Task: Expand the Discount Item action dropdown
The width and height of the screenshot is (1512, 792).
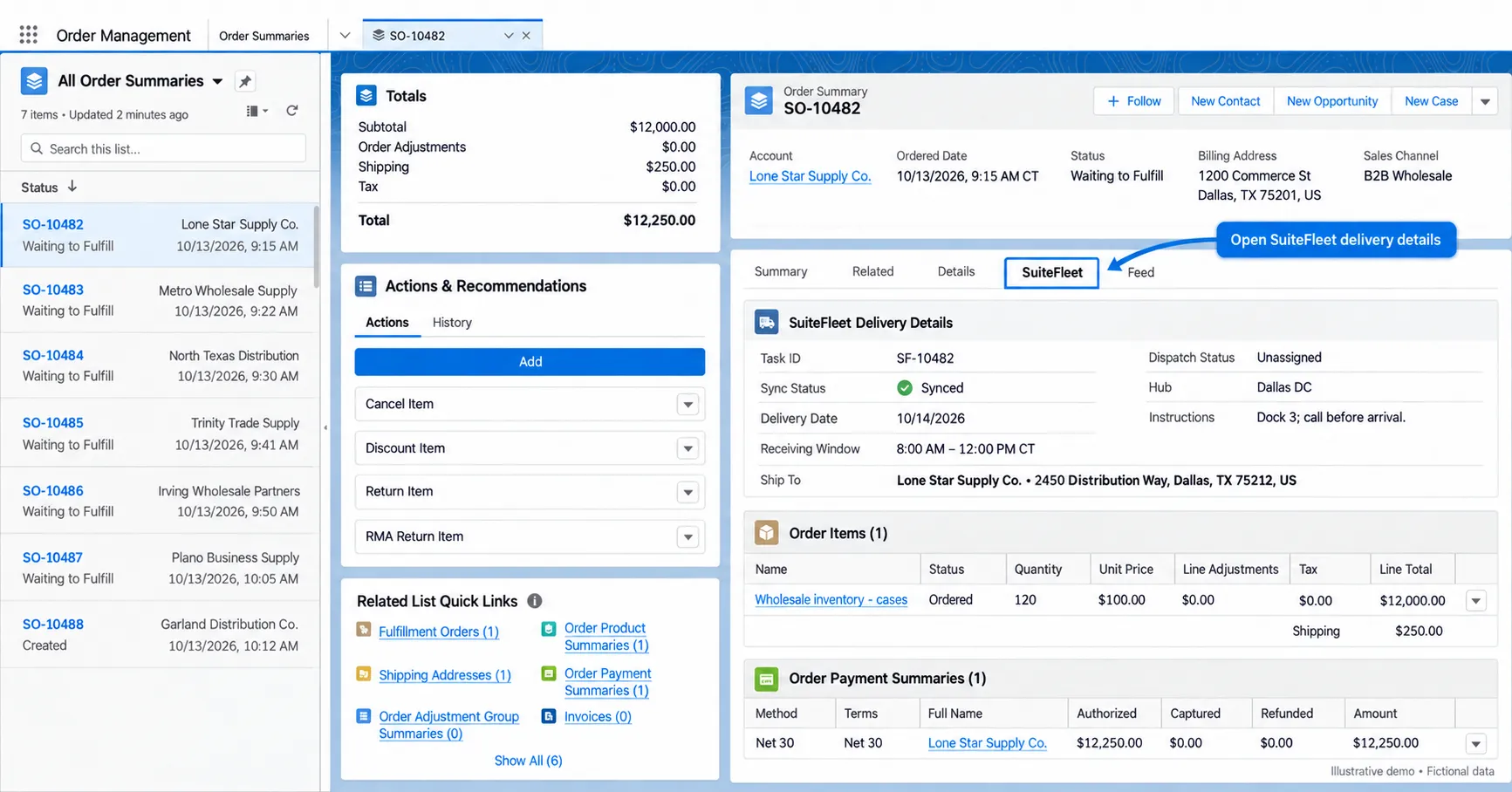Action: (x=688, y=448)
